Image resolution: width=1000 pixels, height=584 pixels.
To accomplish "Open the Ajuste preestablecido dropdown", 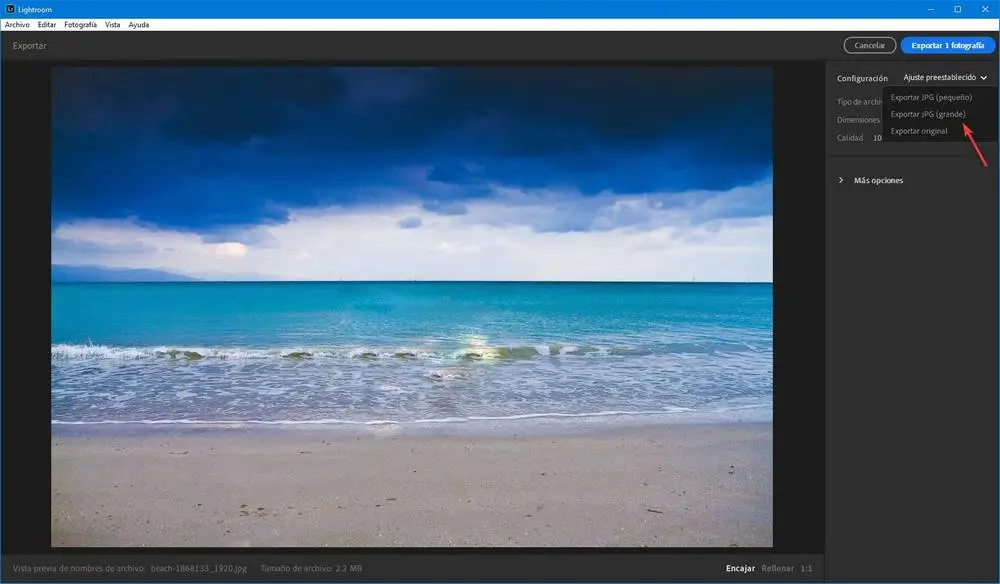I will (x=945, y=77).
